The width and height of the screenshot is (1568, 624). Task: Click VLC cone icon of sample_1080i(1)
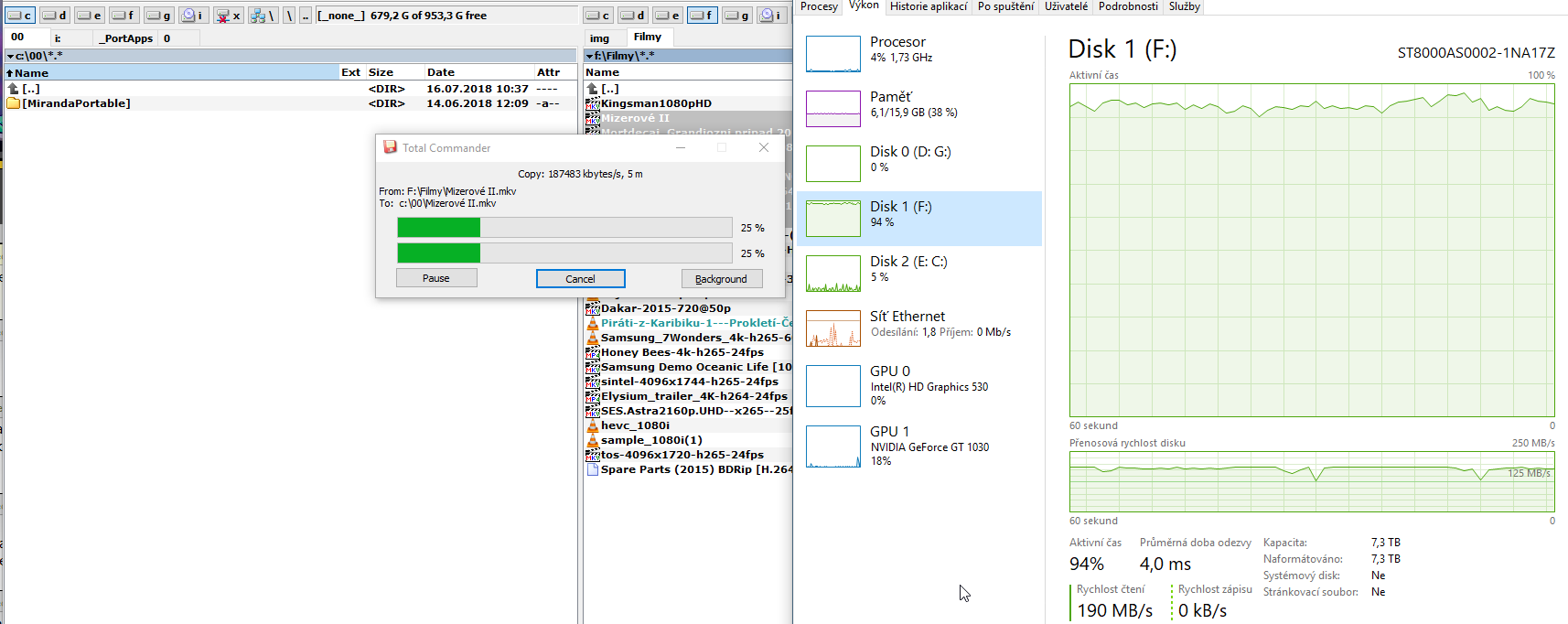pyautogui.click(x=592, y=440)
